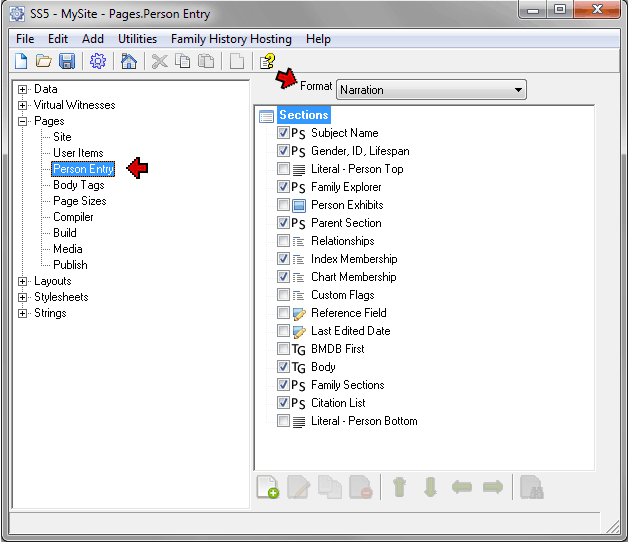629x543 pixels.
Task: Open the Family History Hosting menu
Action: coord(231,39)
